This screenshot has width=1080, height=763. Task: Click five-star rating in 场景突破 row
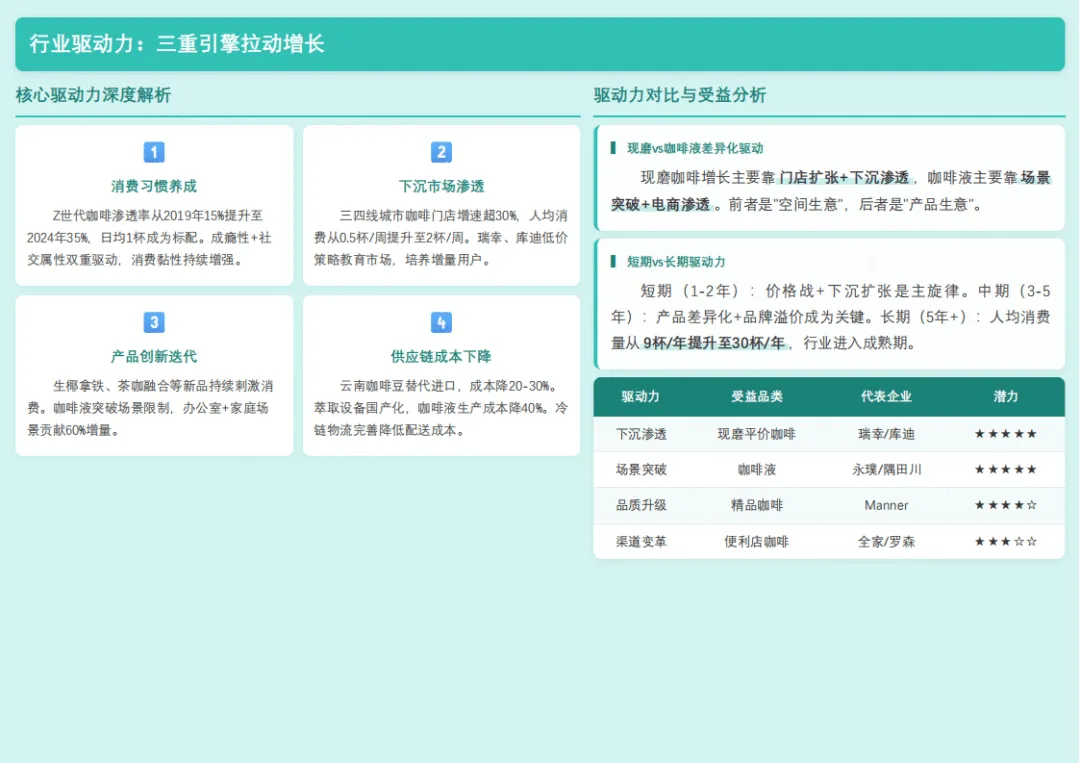pyautogui.click(x=1005, y=470)
